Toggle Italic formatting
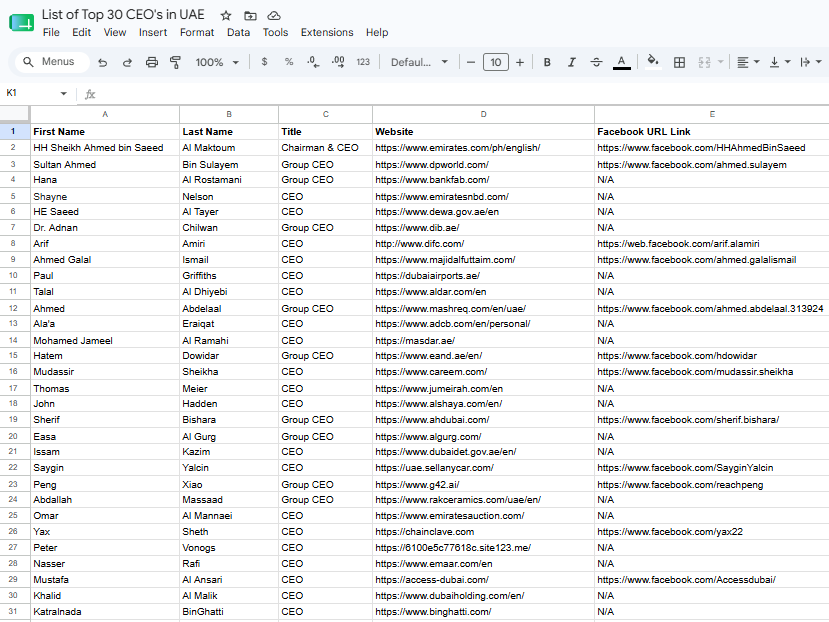The width and height of the screenshot is (829, 622). coord(572,62)
